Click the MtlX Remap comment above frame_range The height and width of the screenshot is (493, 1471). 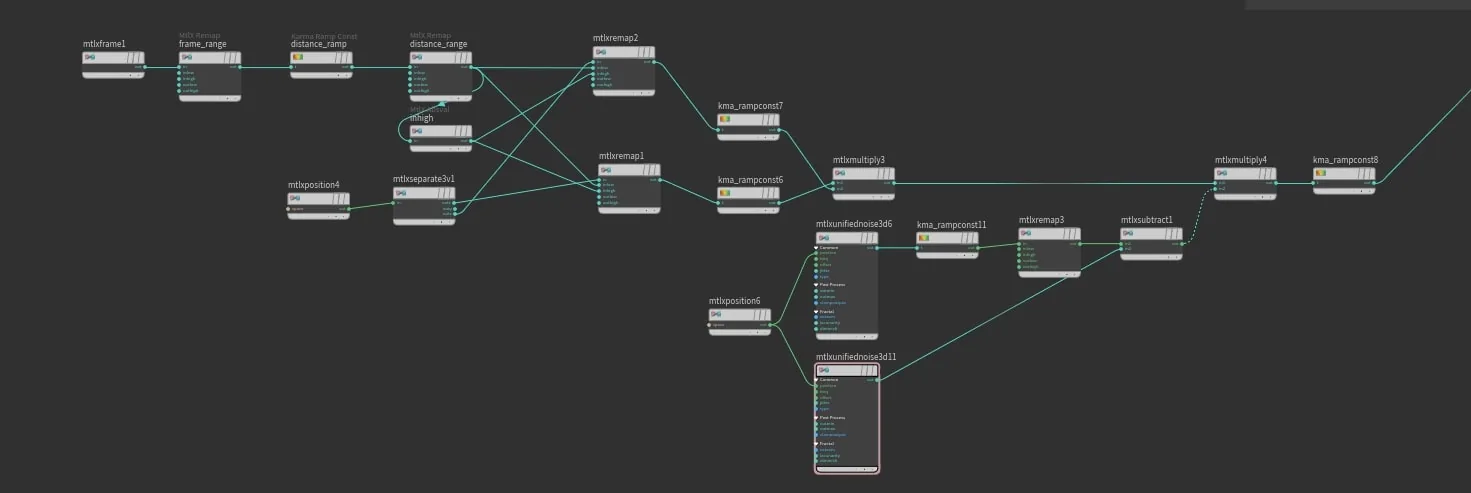pyautogui.click(x=200, y=35)
